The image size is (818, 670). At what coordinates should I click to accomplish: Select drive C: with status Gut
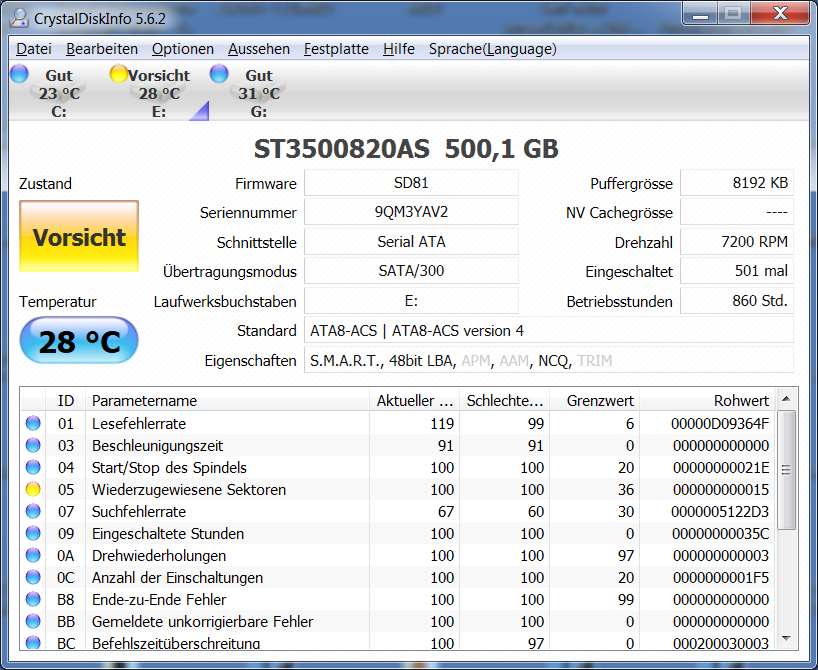pos(58,93)
